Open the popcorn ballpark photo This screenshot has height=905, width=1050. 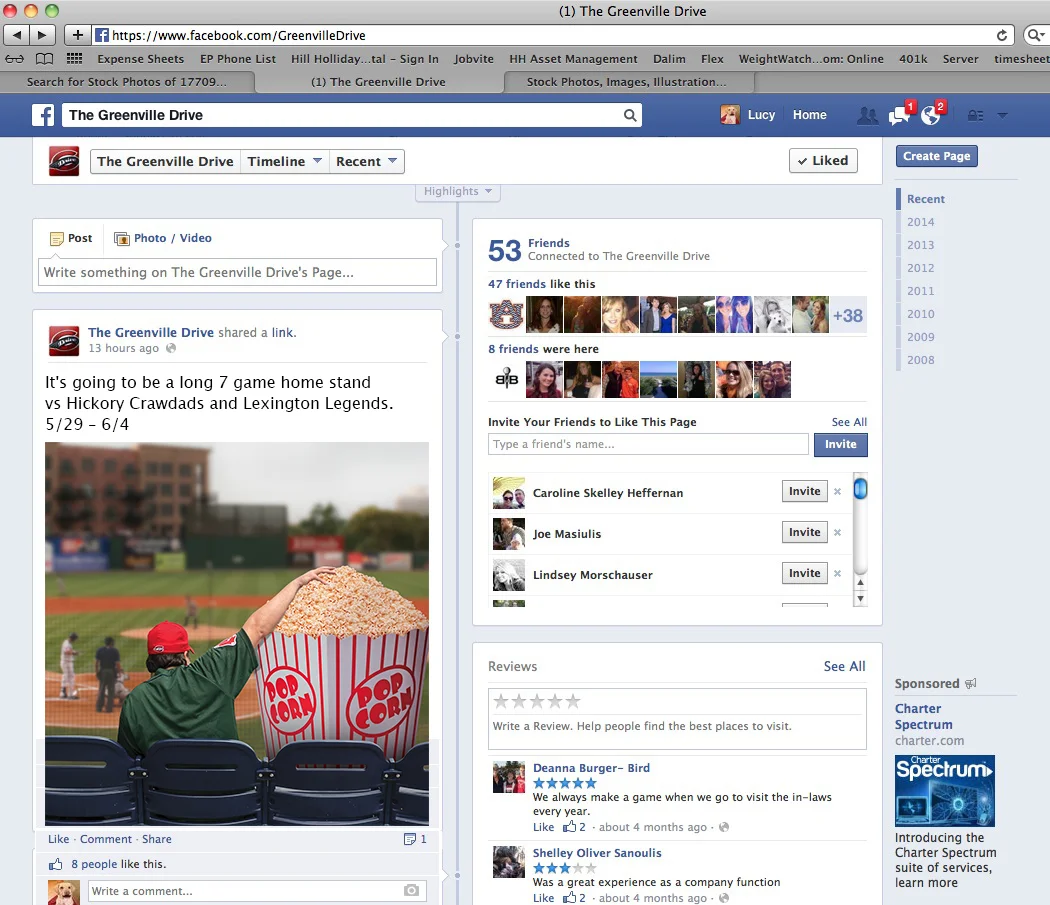[237, 634]
